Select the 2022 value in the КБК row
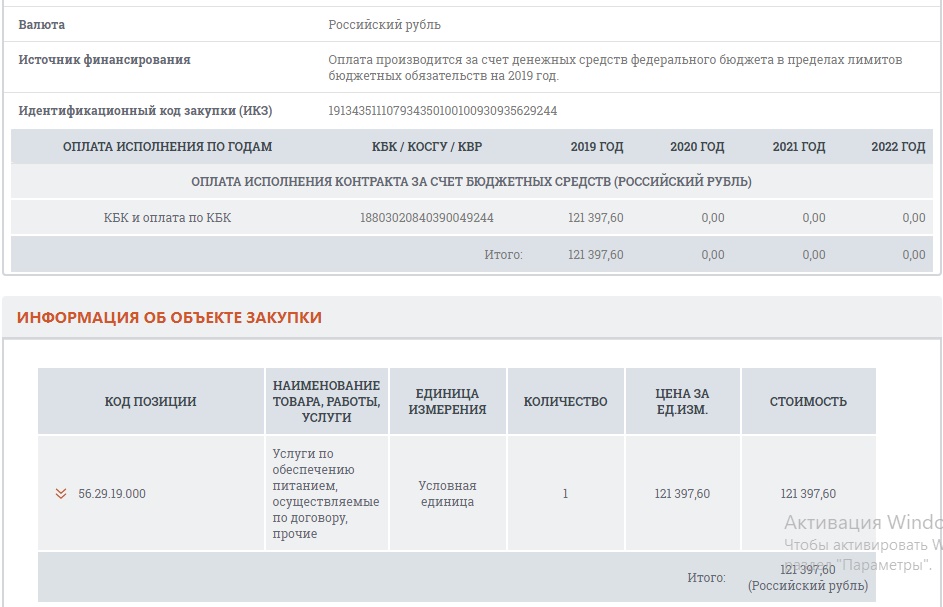The image size is (943, 607). pos(914,218)
